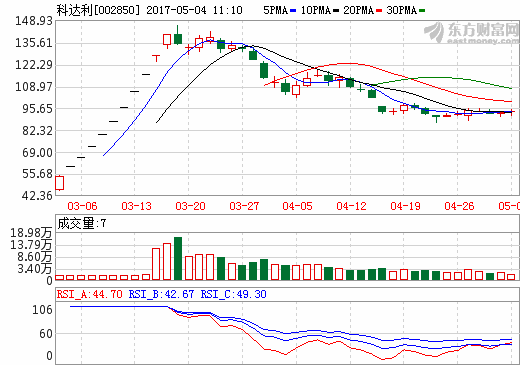The width and height of the screenshot is (520, 365).
Task: Click the 20PMA legend label
Action: click(x=359, y=10)
